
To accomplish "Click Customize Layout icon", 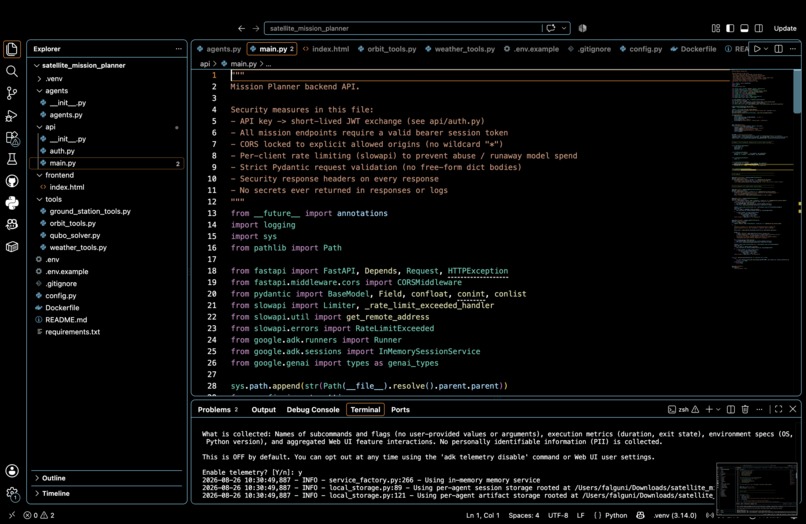I will pyautogui.click(x=716, y=28).
